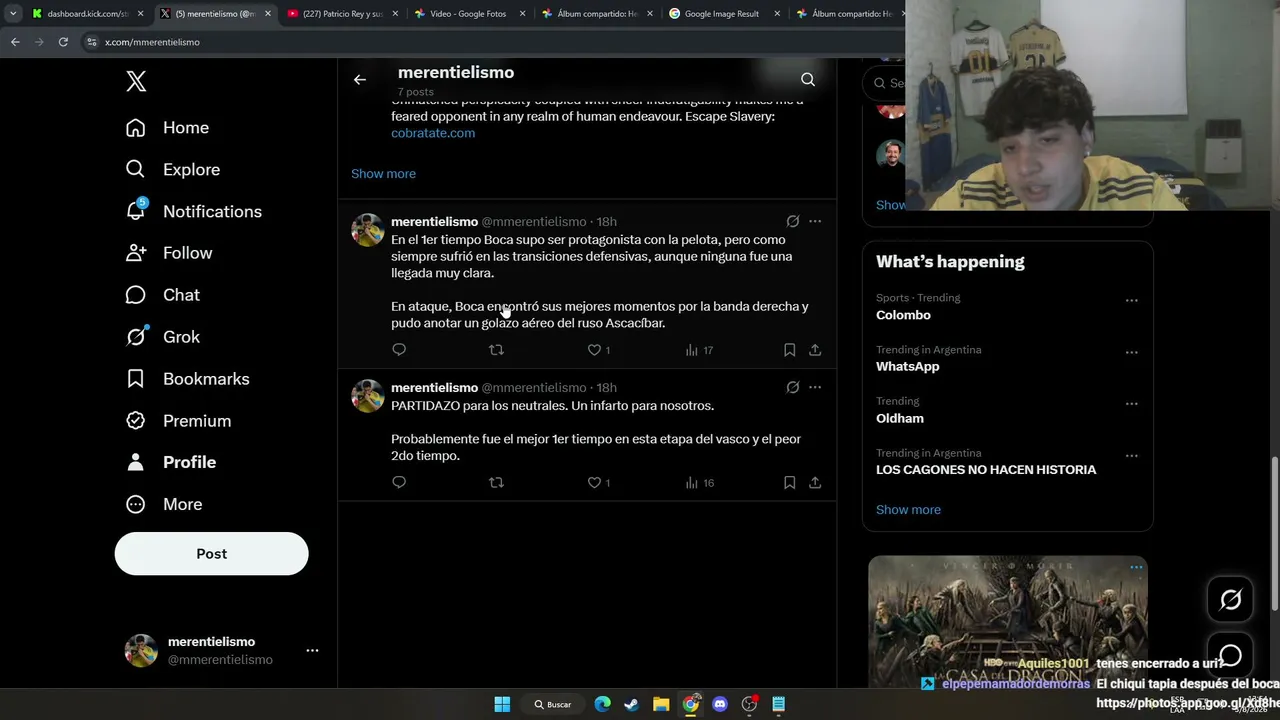The image size is (1280, 720).
Task: Open the floating messages button
Action: pyautogui.click(x=1230, y=655)
